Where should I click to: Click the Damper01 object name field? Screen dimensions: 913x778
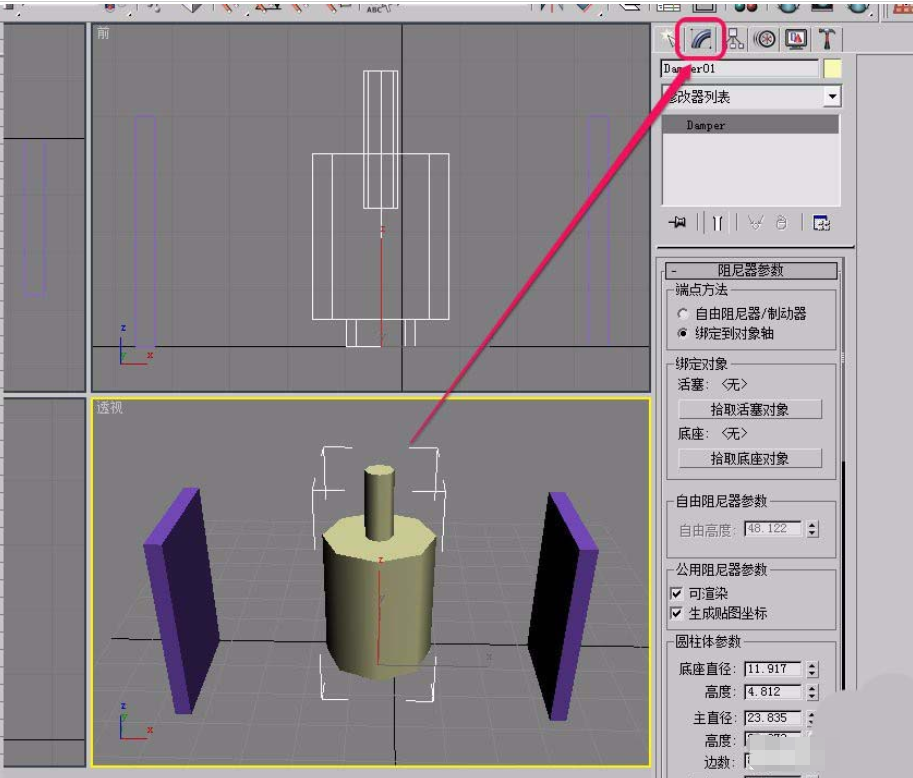pyautogui.click(x=739, y=69)
